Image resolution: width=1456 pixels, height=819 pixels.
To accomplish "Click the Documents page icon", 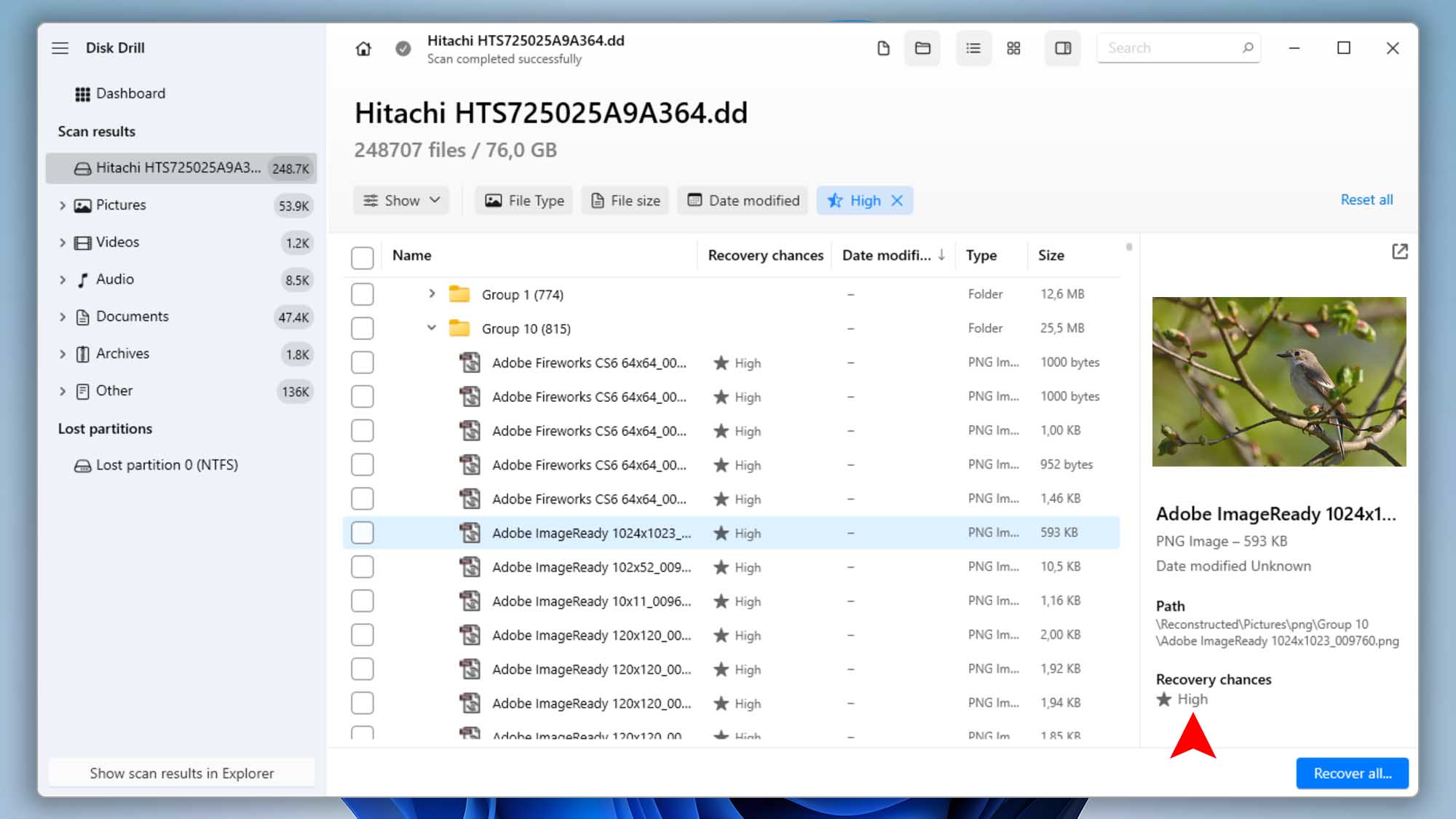I will 82,317.
